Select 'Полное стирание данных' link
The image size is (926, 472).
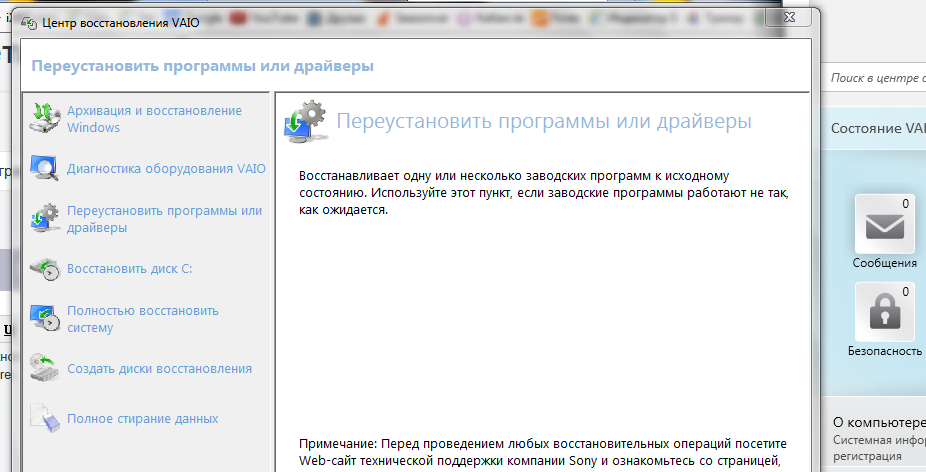pos(142,418)
